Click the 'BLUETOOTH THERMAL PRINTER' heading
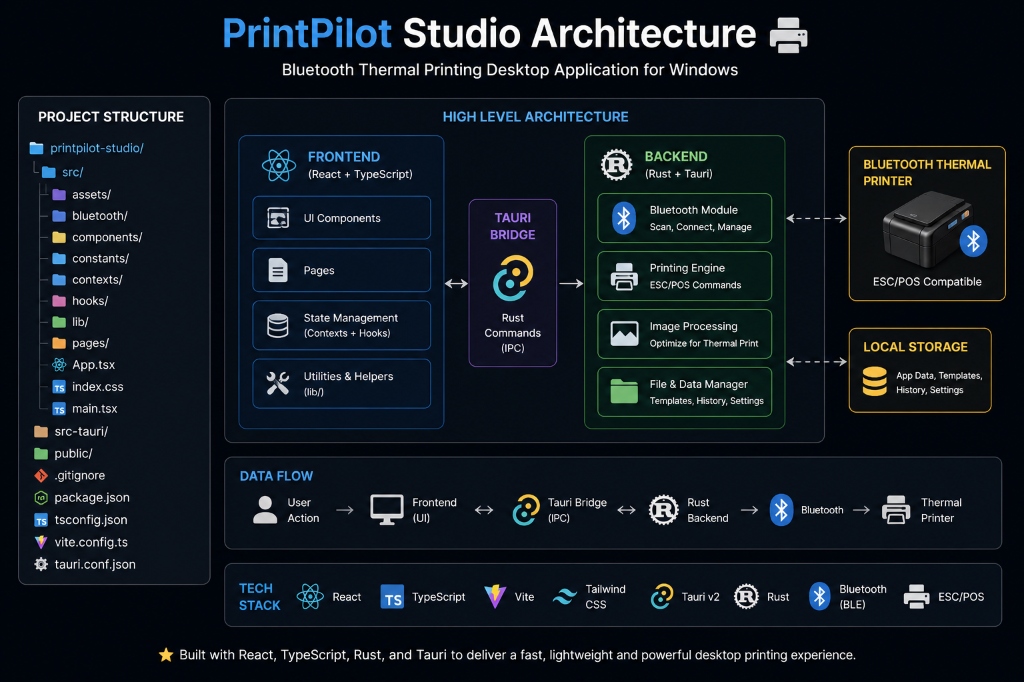 pos(927,172)
